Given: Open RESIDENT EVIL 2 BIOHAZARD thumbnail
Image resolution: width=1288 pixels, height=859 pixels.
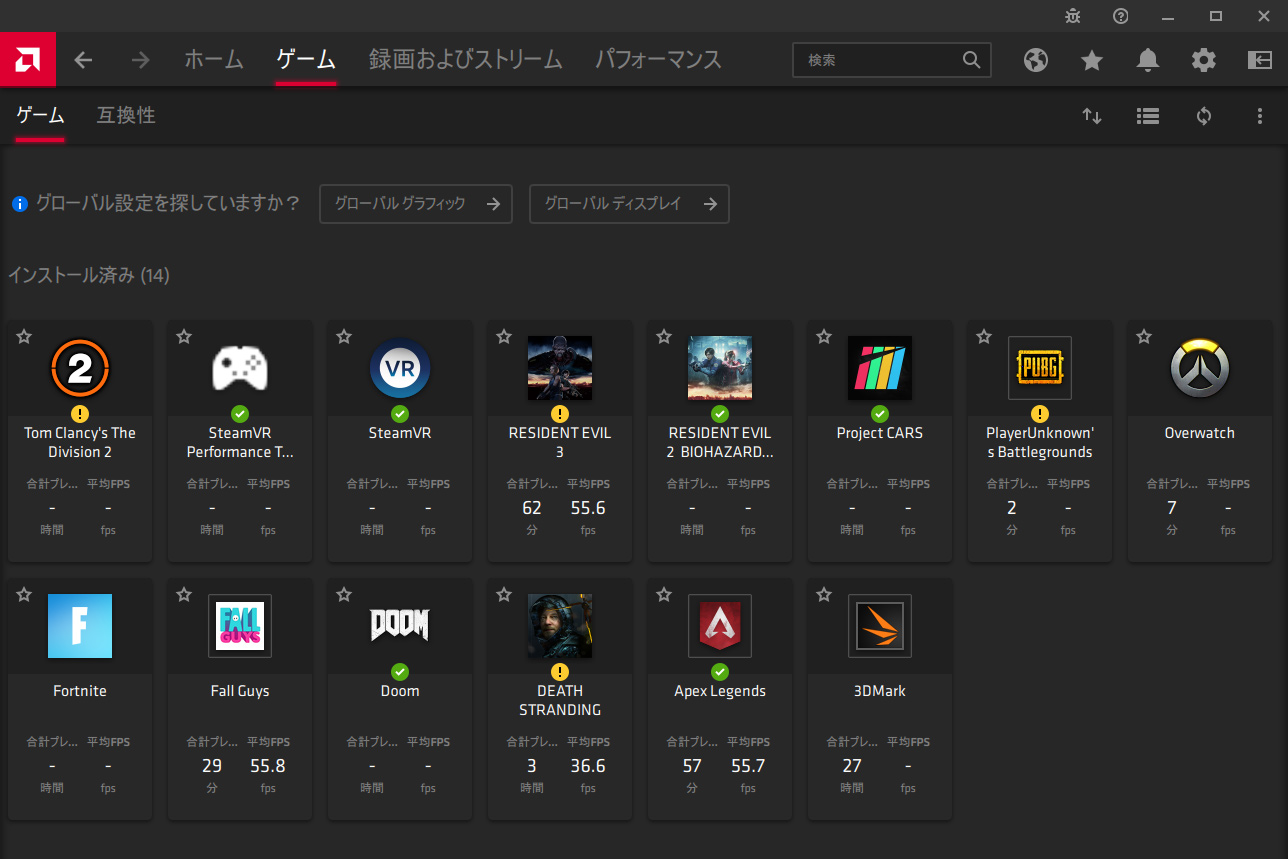Looking at the screenshot, I should tap(720, 368).
